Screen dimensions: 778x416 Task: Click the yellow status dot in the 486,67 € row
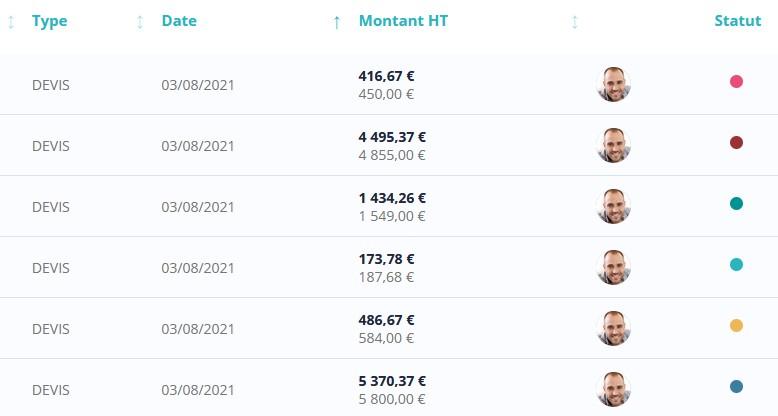coord(736,326)
